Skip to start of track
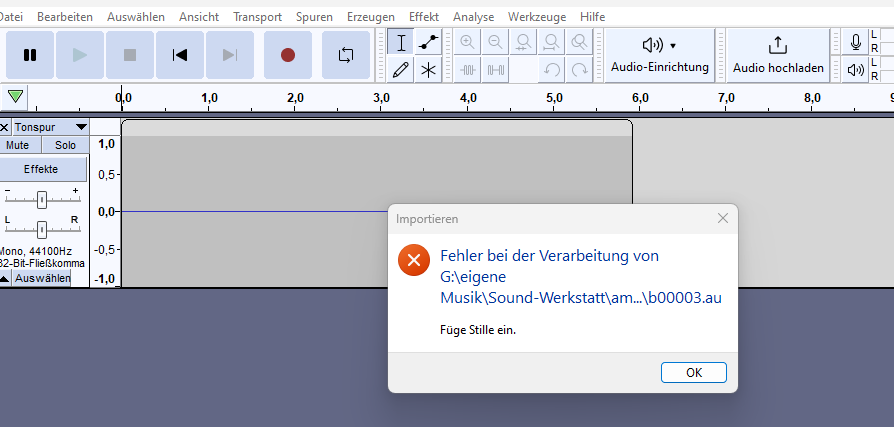 point(180,55)
